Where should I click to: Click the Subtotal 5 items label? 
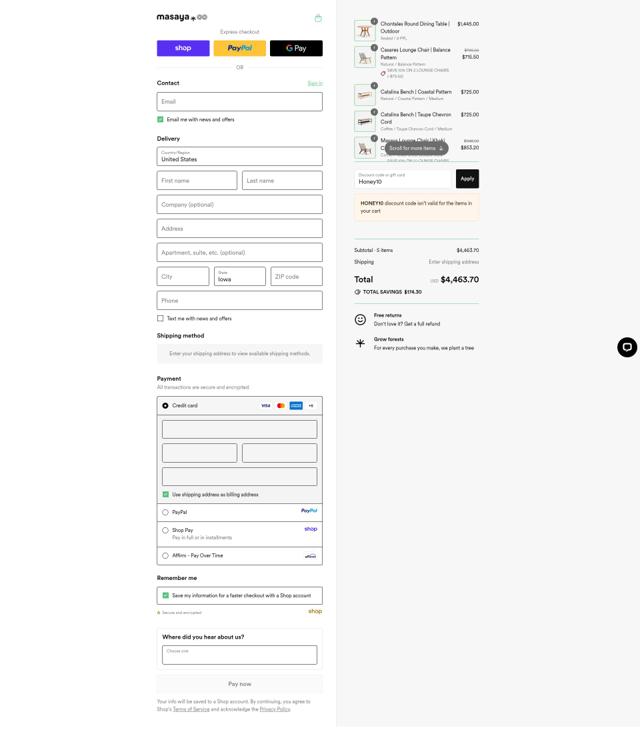(x=373, y=250)
